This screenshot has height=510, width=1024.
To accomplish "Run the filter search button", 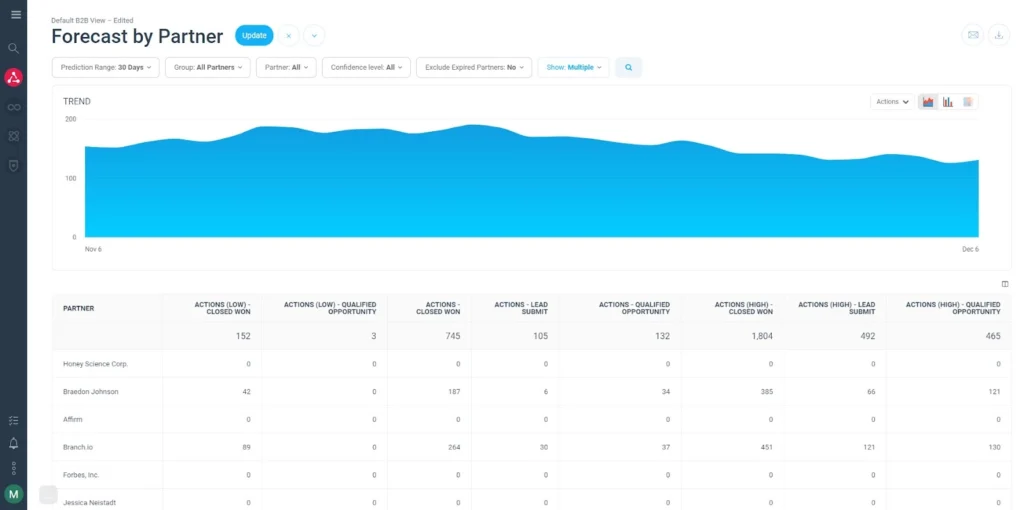I will (629, 68).
